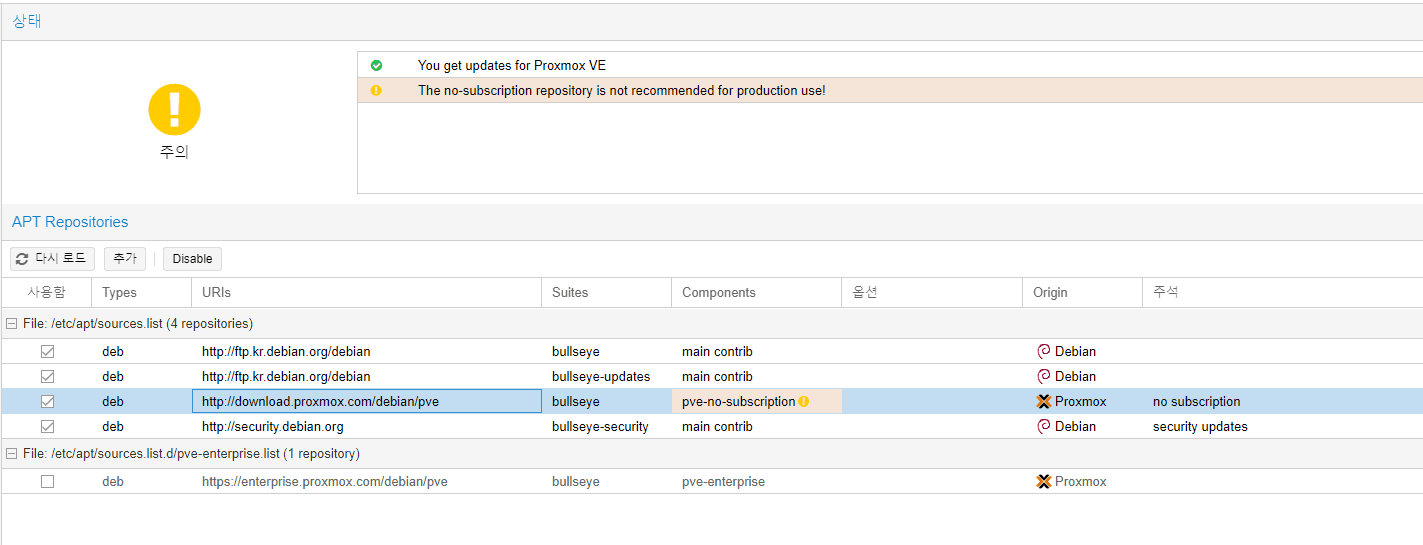Click the green checkmark update status icon

(376, 65)
